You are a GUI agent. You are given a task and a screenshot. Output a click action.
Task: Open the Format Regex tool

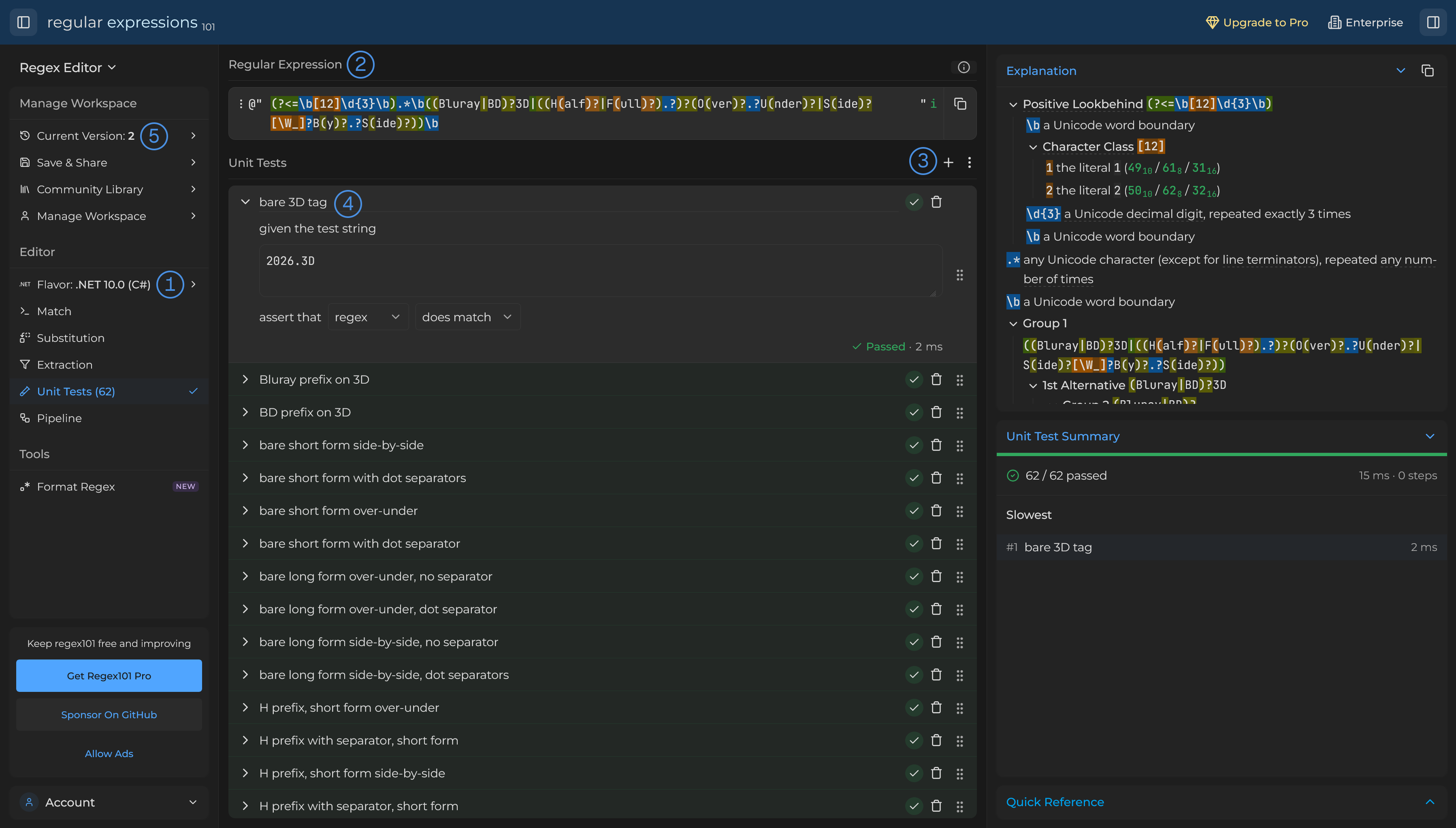point(109,487)
